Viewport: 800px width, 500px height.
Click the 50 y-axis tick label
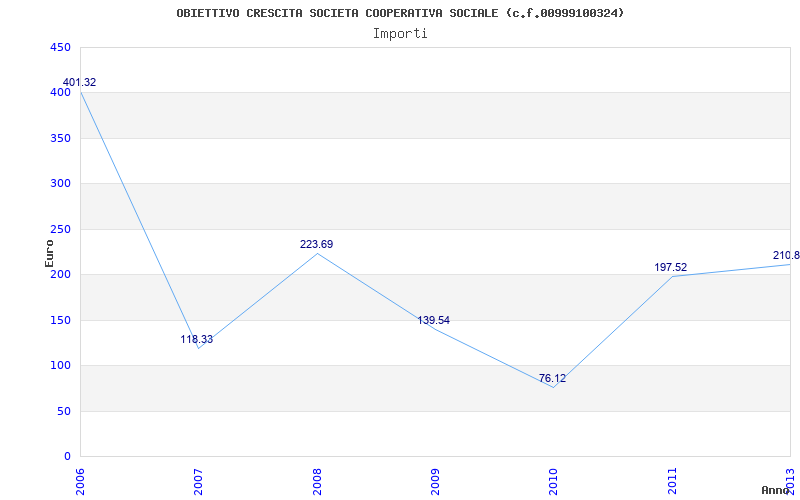pyautogui.click(x=64, y=411)
